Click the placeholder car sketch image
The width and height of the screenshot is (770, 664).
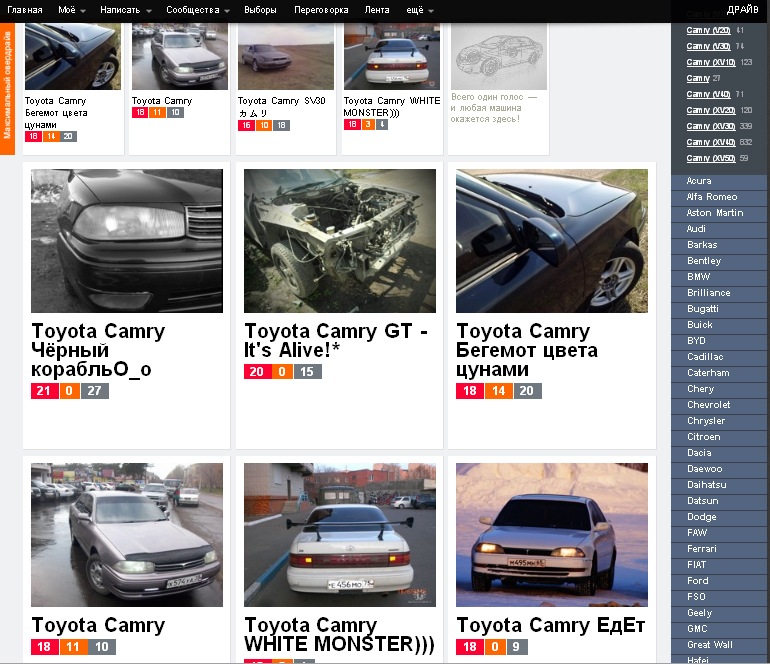pyautogui.click(x=498, y=56)
